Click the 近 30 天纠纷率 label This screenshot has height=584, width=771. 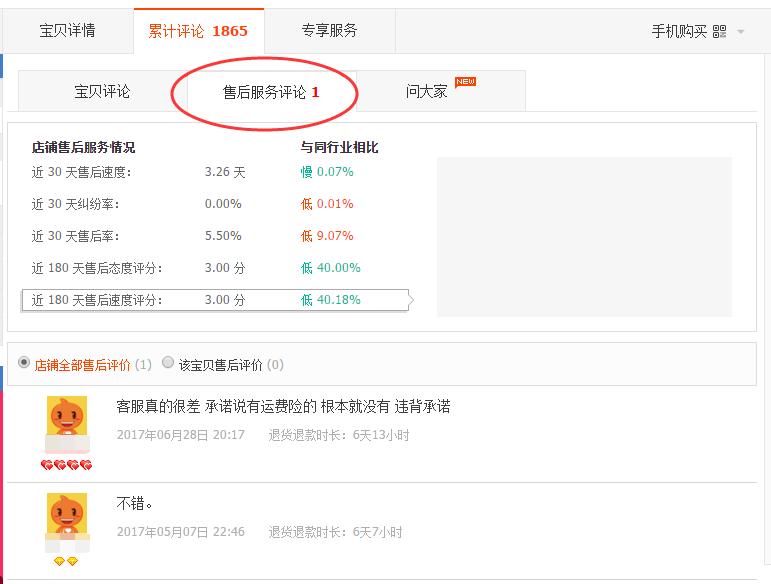pos(75,204)
